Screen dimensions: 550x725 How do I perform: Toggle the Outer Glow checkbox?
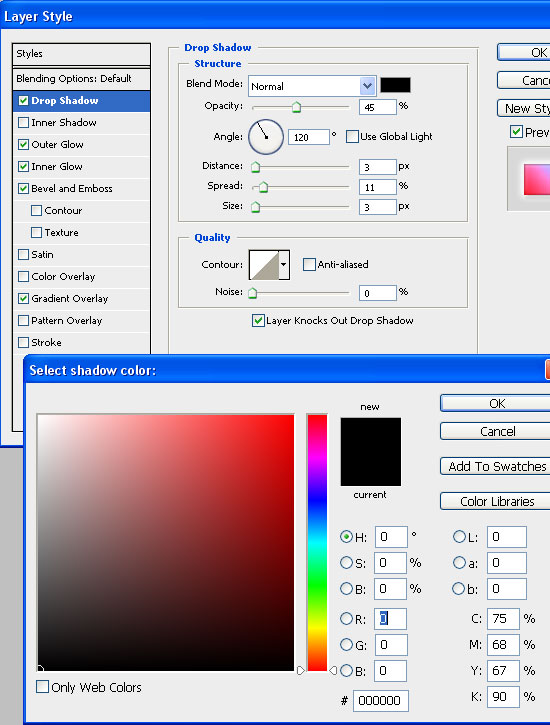[x=24, y=145]
